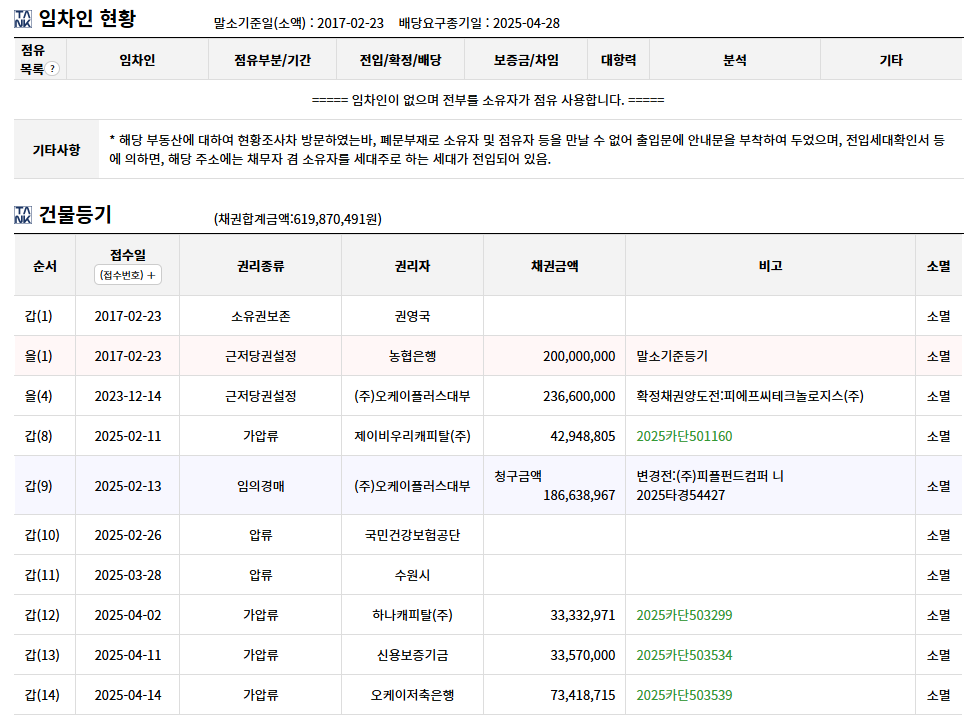This screenshot has width=976, height=724.
Task: Select the 보증금/차임 column header
Action: point(526,60)
